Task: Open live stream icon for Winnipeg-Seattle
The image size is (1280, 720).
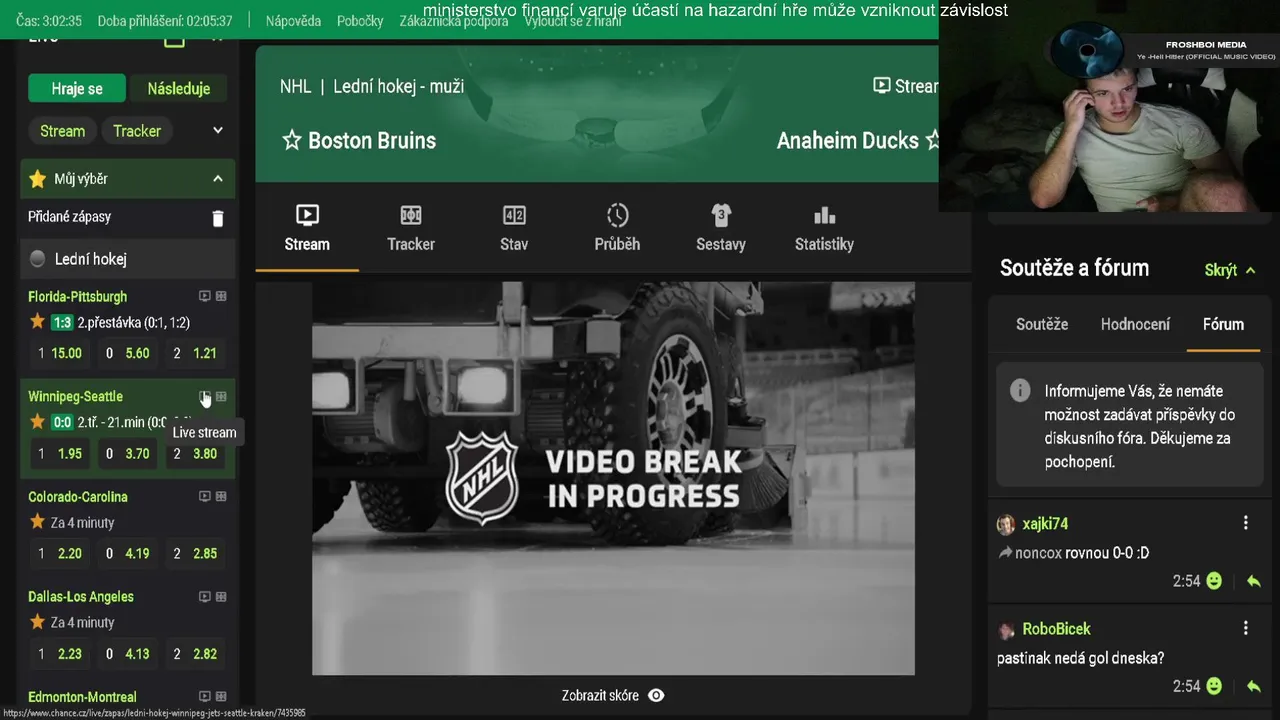Action: click(x=204, y=397)
